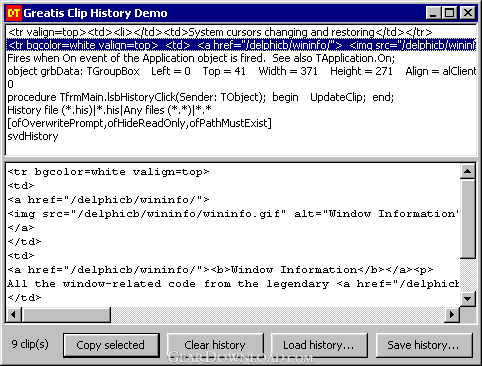Click the DT application icon in title bar
482x366 pixels.
click(14, 13)
